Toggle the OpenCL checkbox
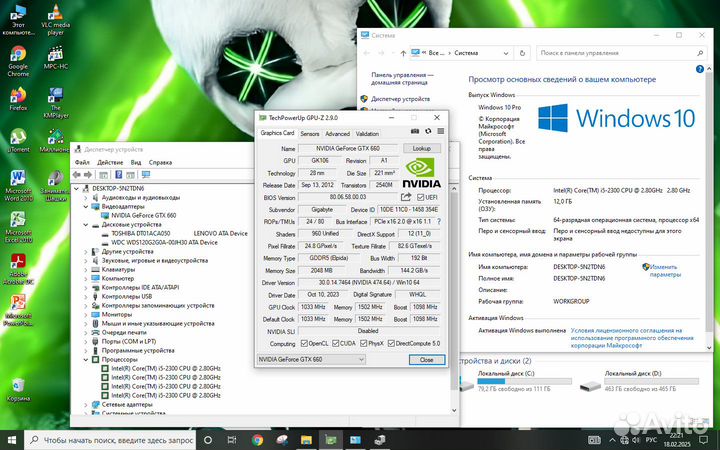Screen dimensions: 720x450 tap(304, 343)
